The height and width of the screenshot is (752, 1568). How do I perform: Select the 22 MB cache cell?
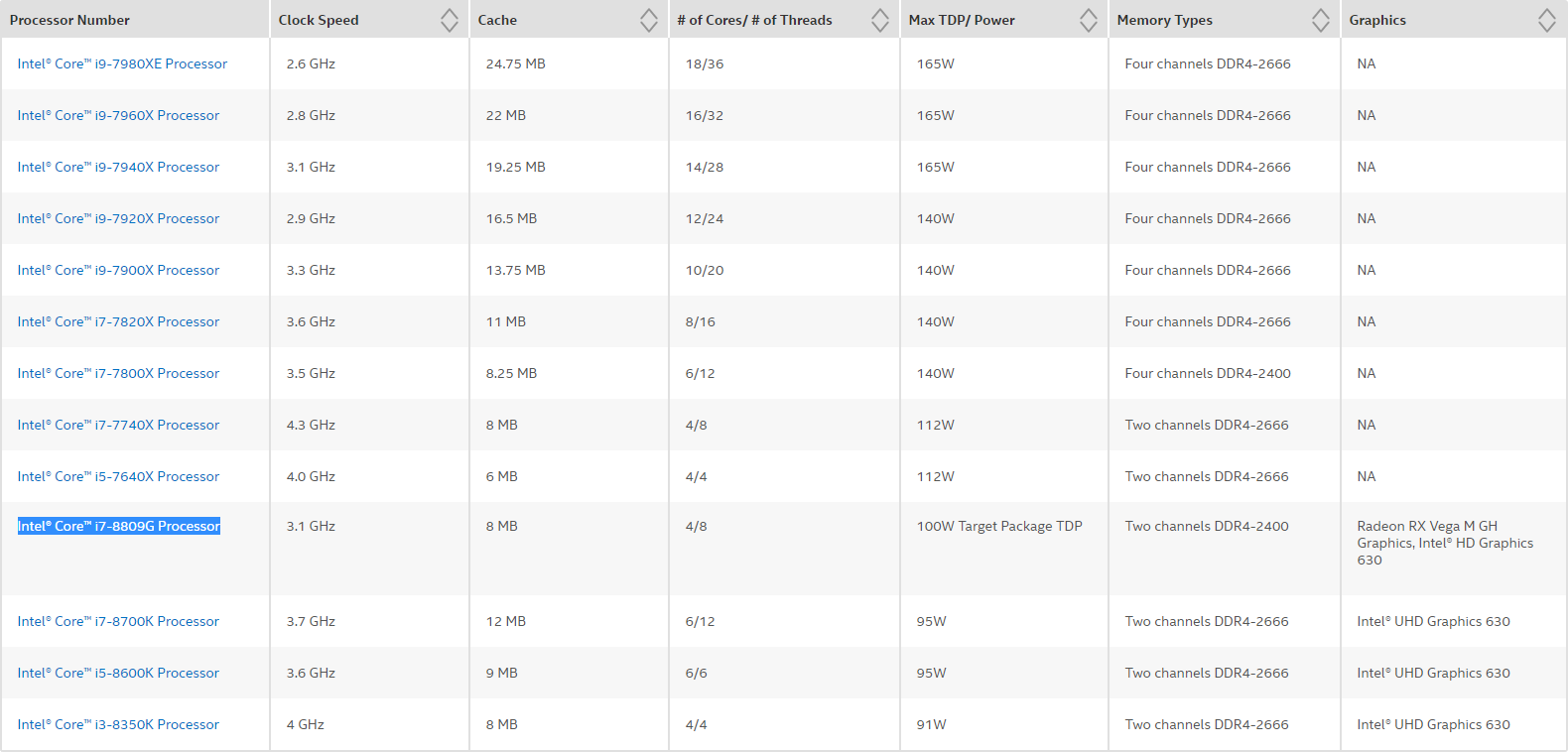570,115
